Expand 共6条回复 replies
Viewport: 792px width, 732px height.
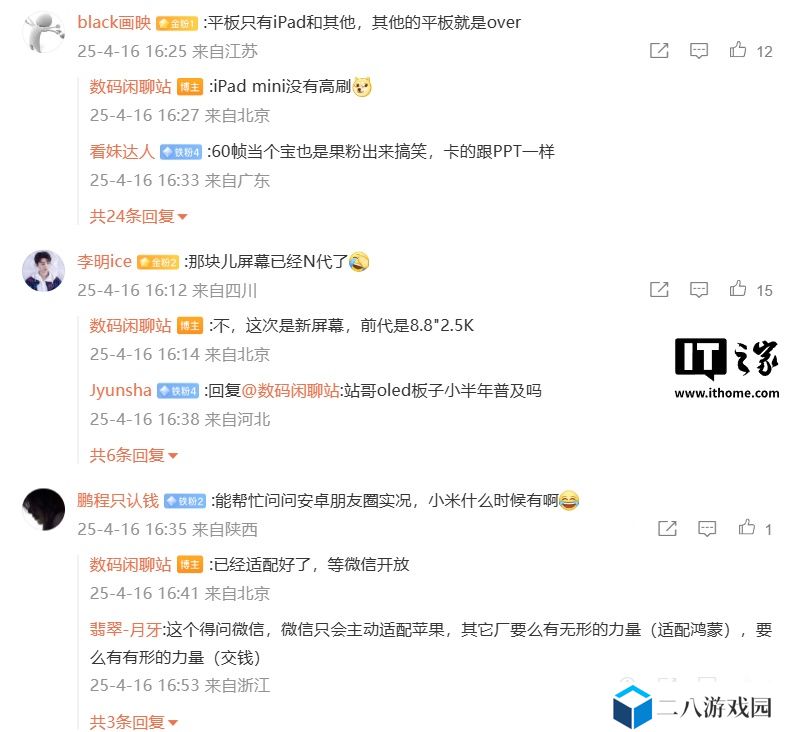tap(133, 455)
